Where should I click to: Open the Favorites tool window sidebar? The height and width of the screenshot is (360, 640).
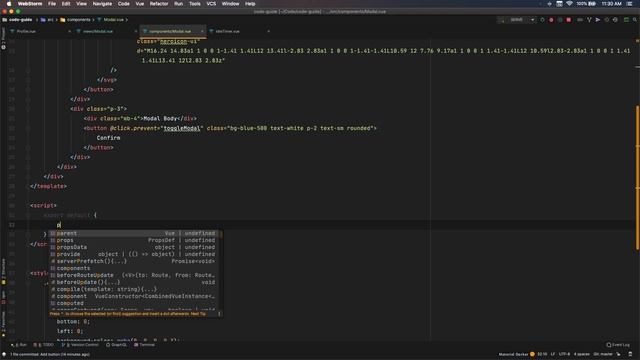pos(3,324)
